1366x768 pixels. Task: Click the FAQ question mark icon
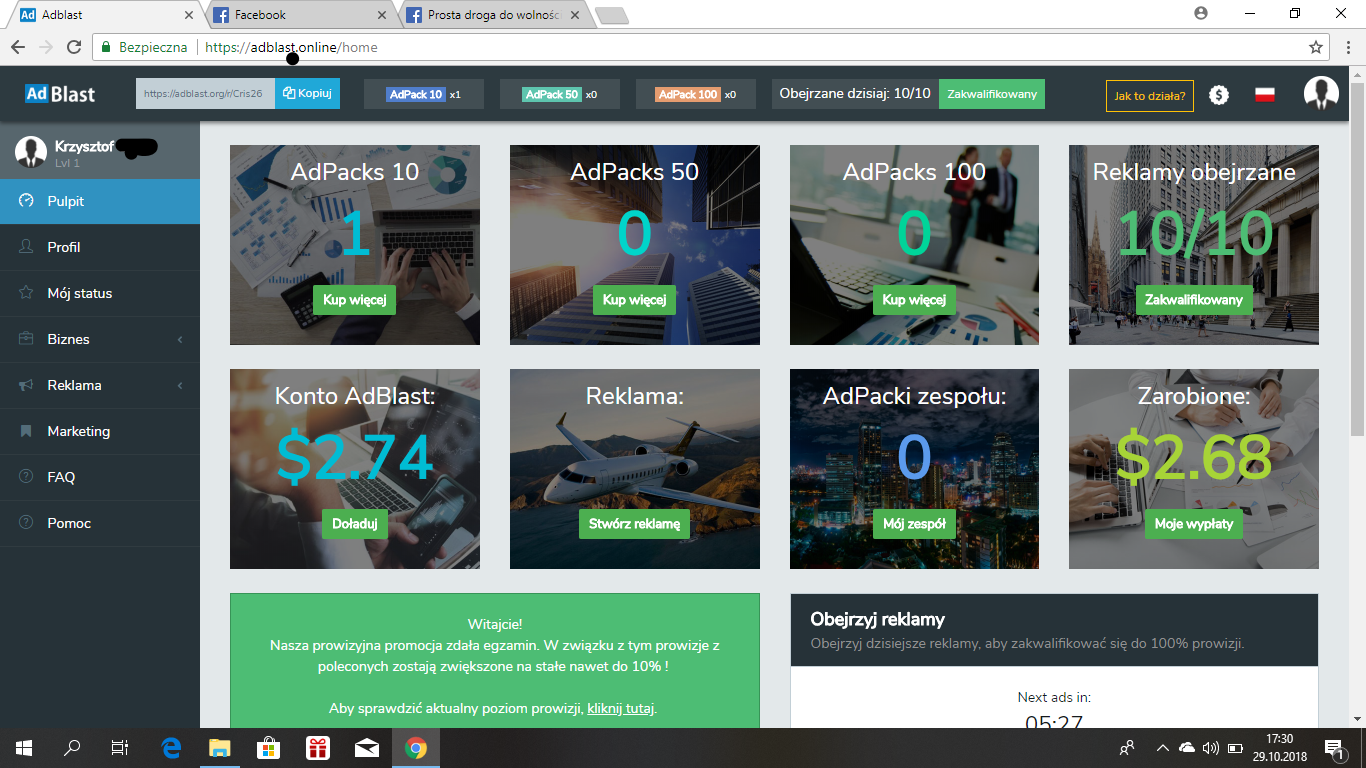tap(26, 477)
